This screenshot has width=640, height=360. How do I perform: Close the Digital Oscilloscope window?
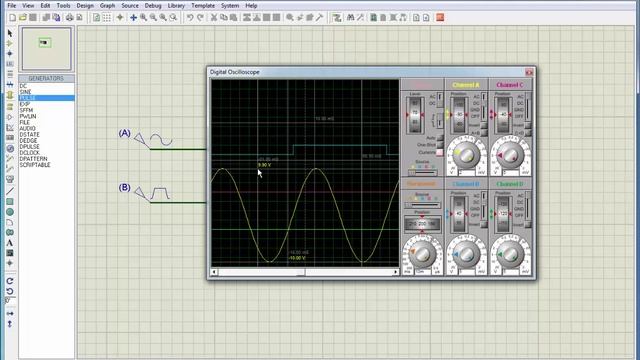coord(529,72)
